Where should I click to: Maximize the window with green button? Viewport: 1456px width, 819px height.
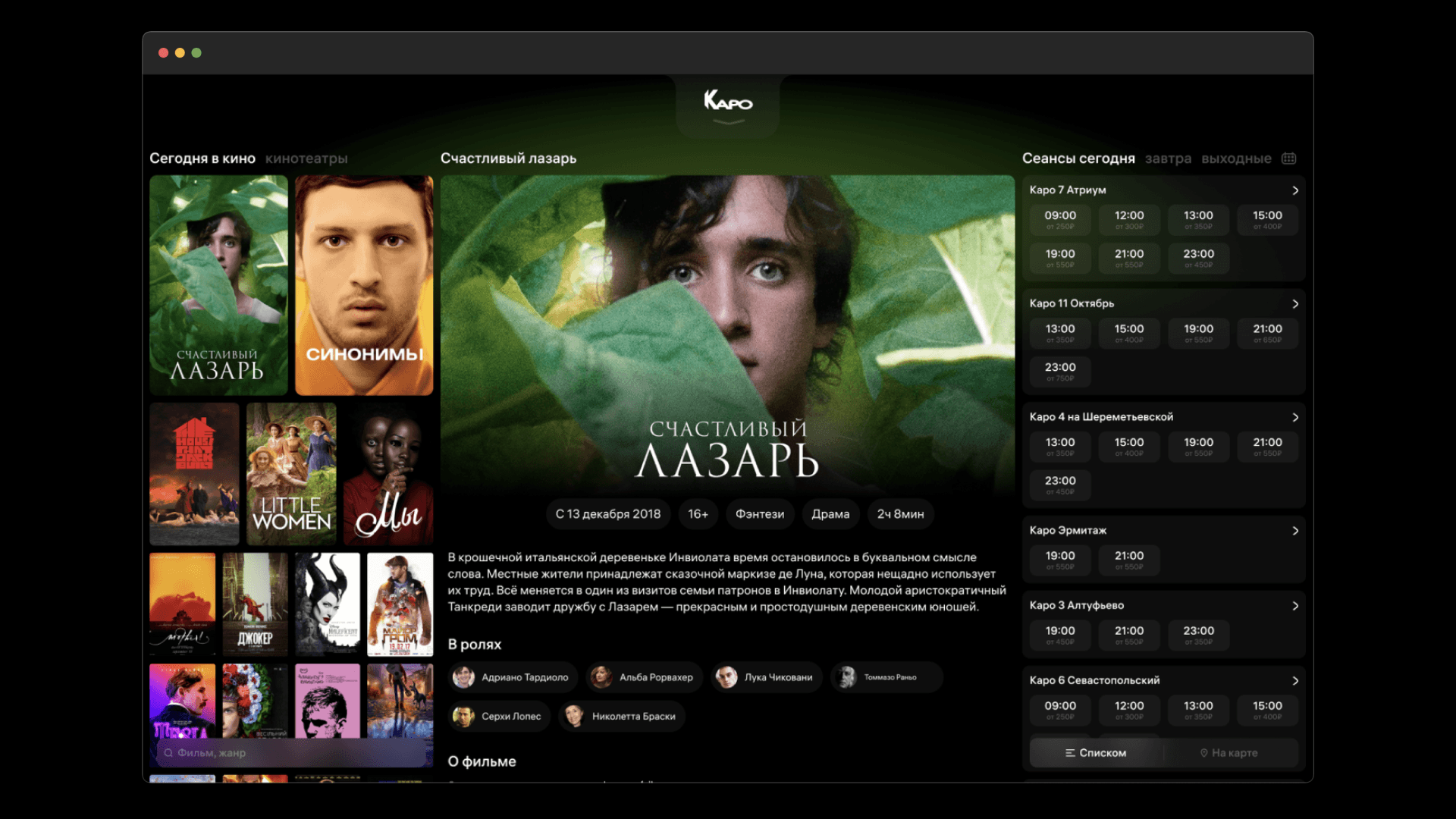pyautogui.click(x=196, y=53)
